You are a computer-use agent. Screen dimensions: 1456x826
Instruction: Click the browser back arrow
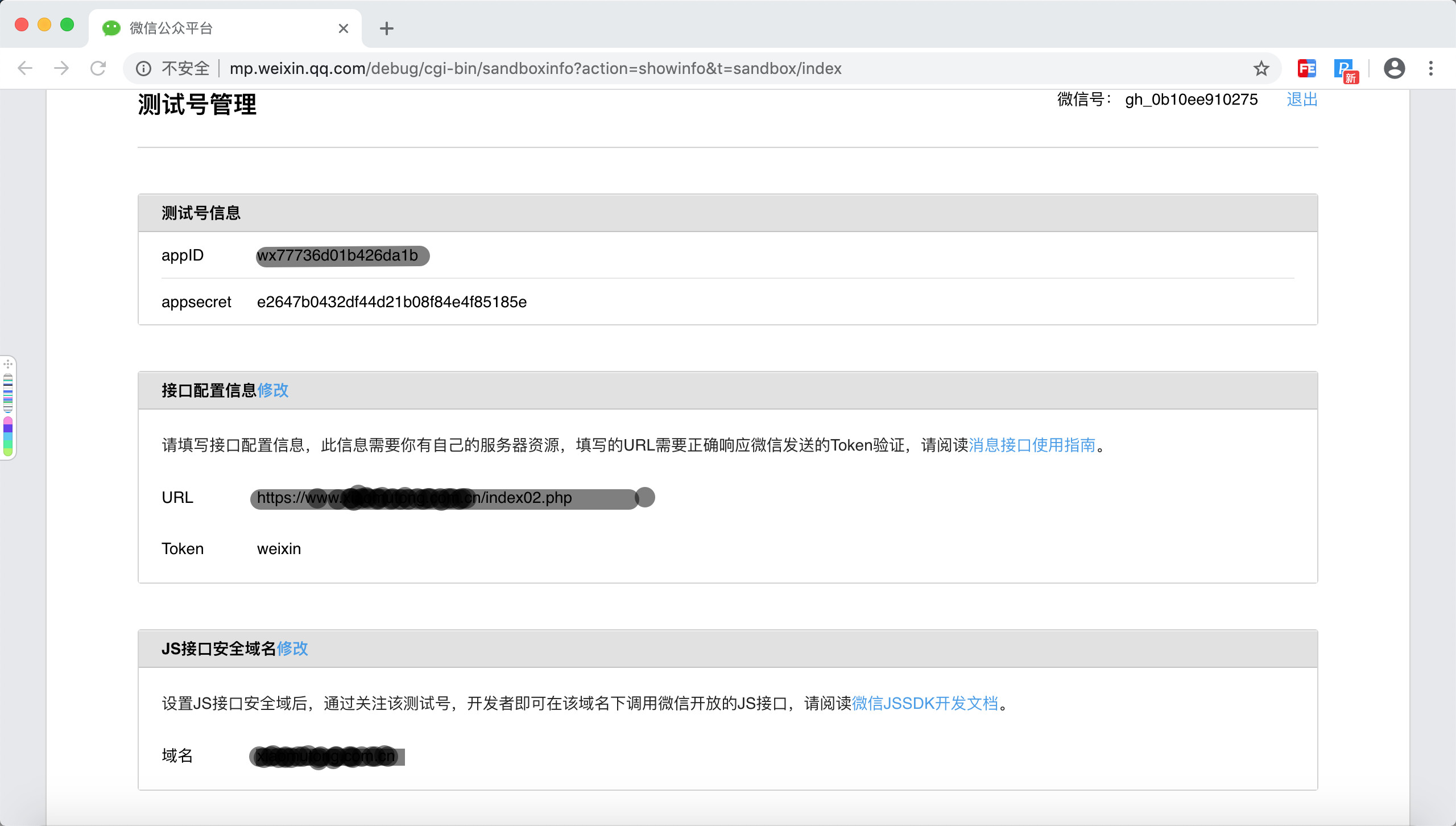click(25, 68)
